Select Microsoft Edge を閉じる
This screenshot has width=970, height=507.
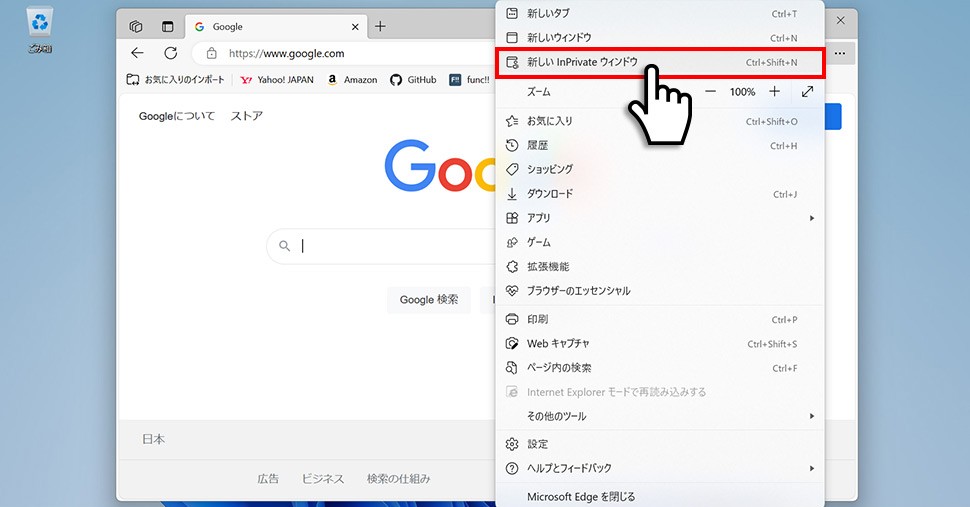click(x=660, y=496)
